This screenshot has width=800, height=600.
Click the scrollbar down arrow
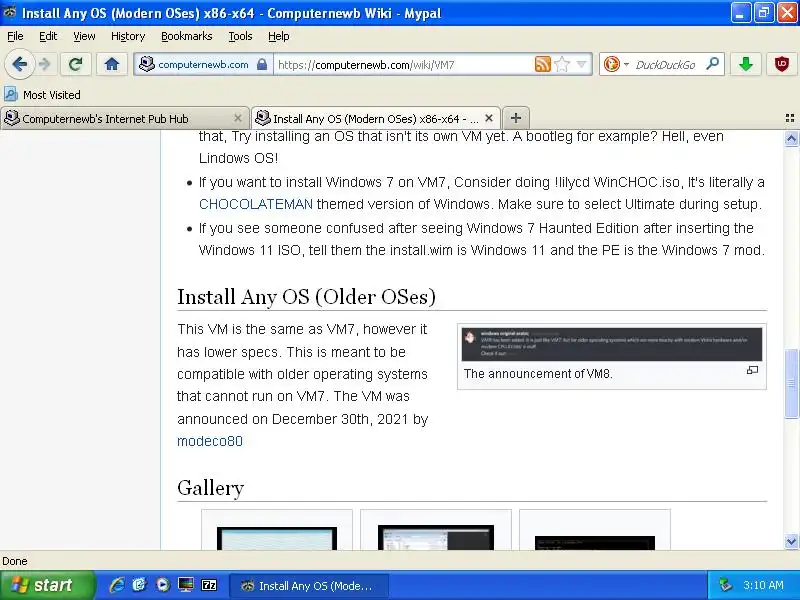(x=791, y=541)
